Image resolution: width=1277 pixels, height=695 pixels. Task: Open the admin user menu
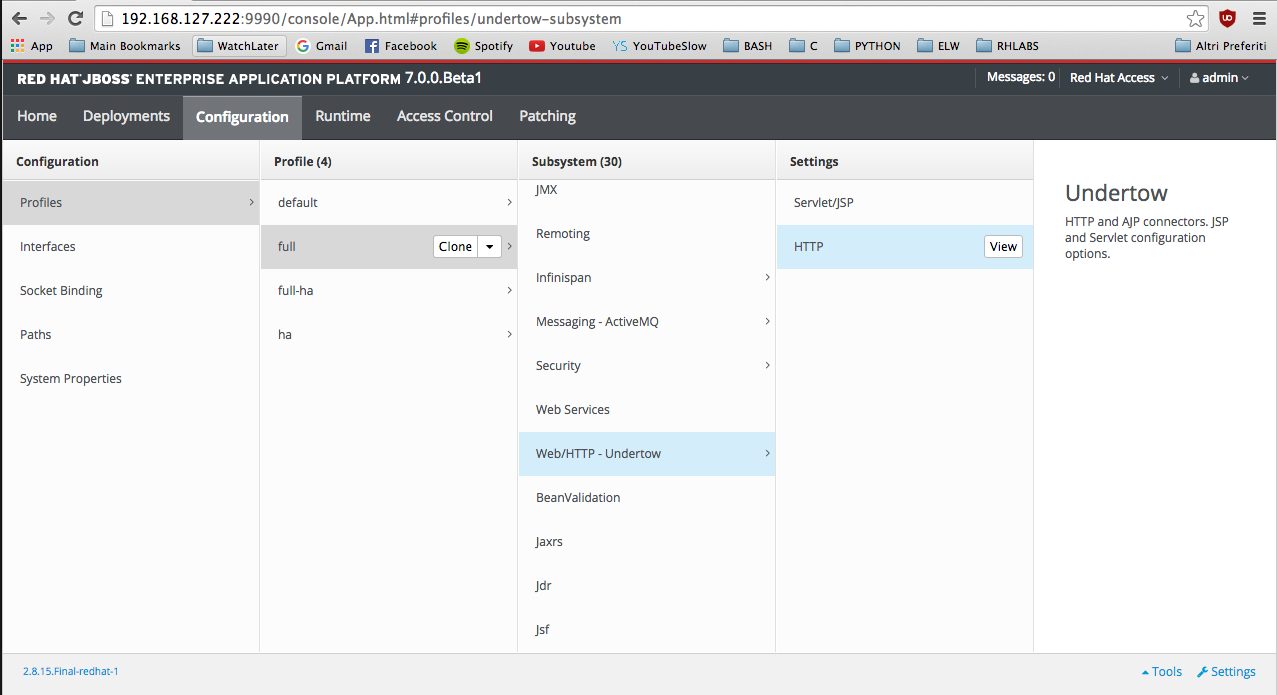tap(1219, 78)
